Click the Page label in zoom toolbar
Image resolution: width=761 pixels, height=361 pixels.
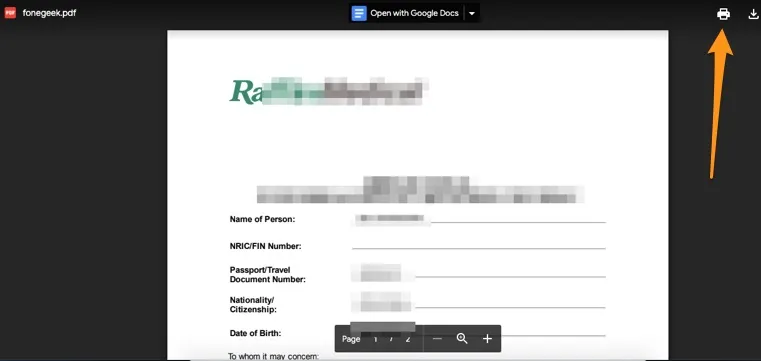point(351,339)
